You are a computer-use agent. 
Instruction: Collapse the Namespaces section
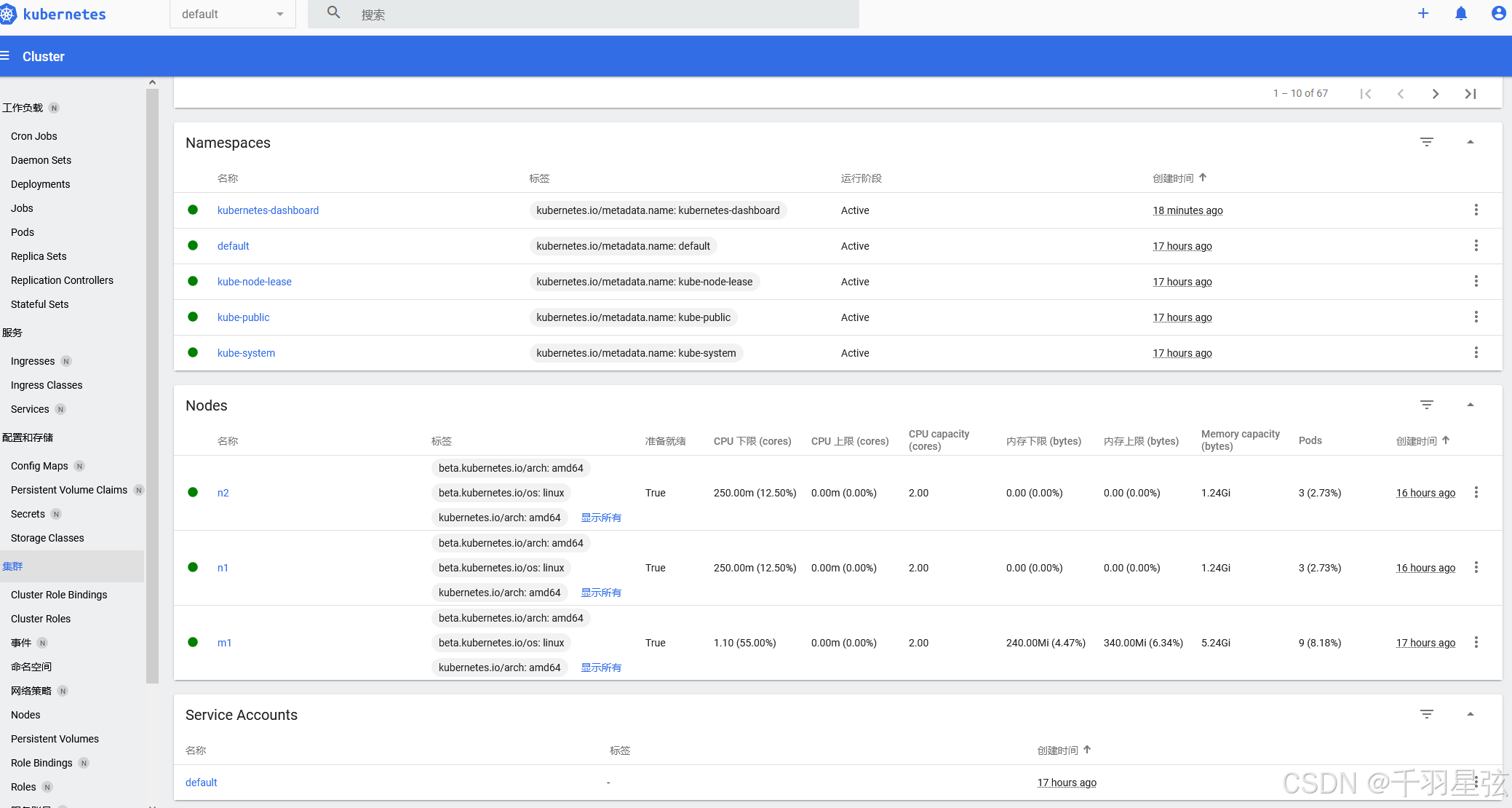point(1470,142)
